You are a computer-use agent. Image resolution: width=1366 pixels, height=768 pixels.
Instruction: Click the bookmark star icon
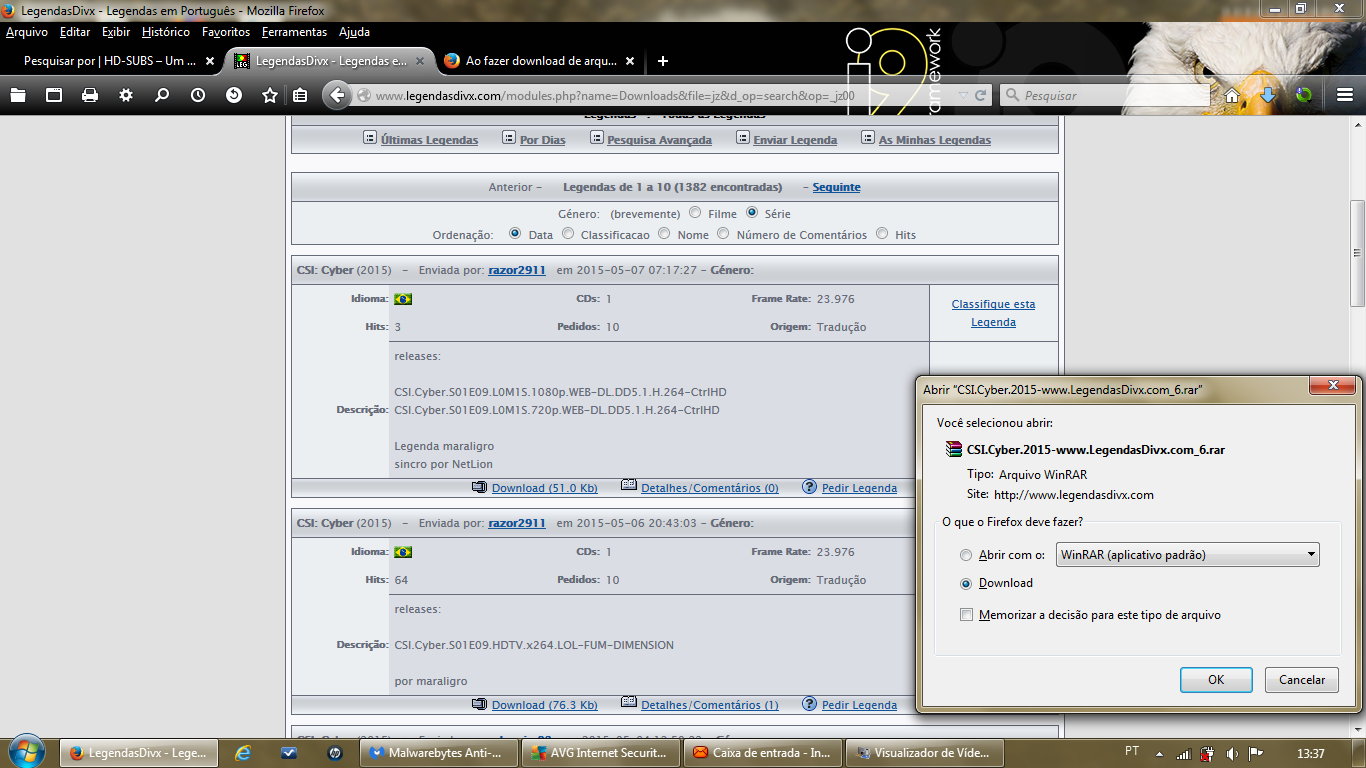[x=269, y=95]
